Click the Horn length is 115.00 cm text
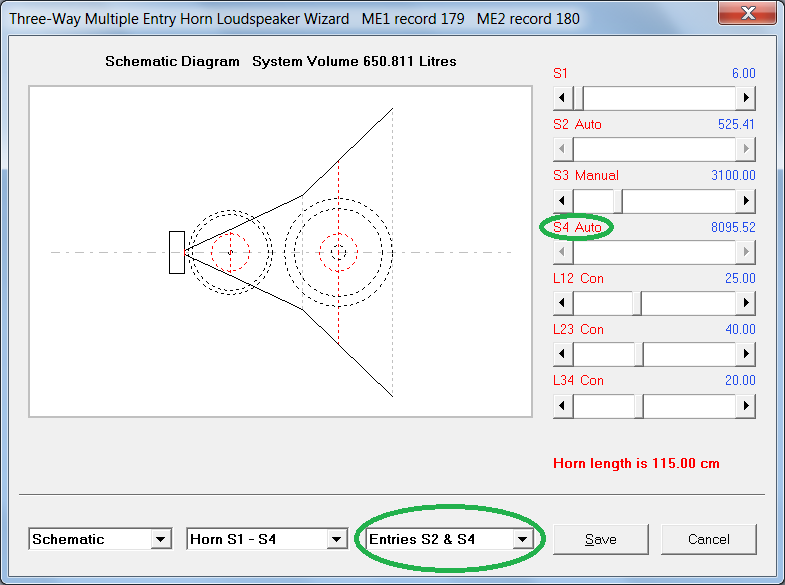The height and width of the screenshot is (585, 785). (636, 464)
